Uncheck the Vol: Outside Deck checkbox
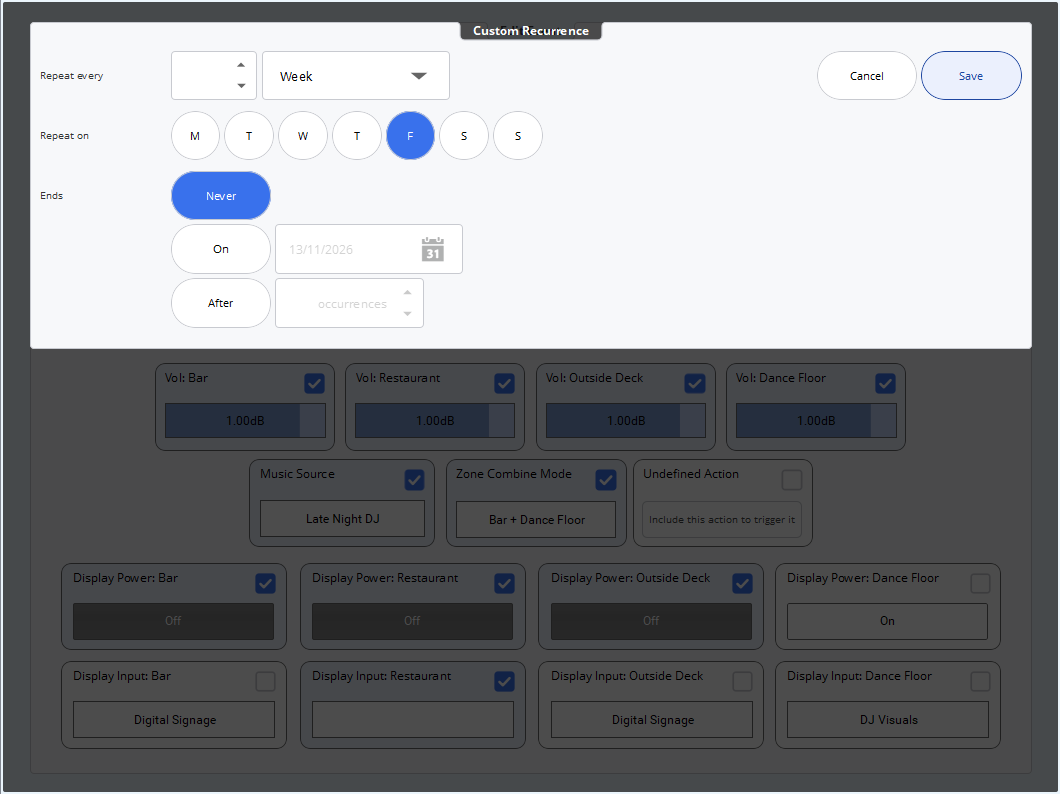 [x=695, y=383]
